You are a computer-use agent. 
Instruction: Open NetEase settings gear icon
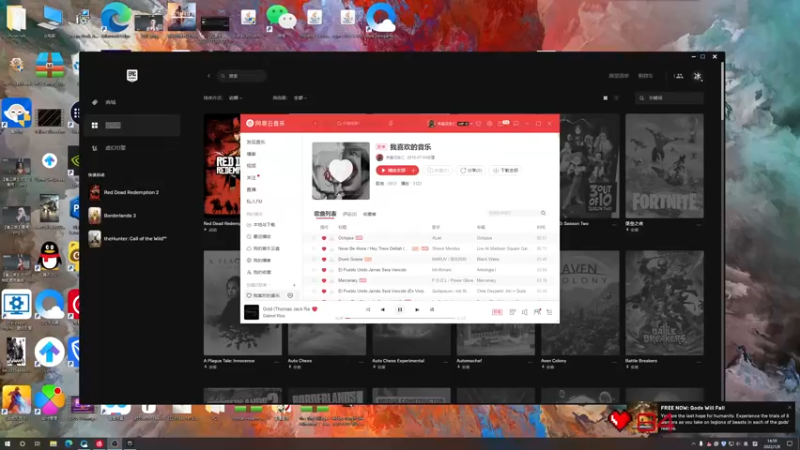click(x=489, y=123)
